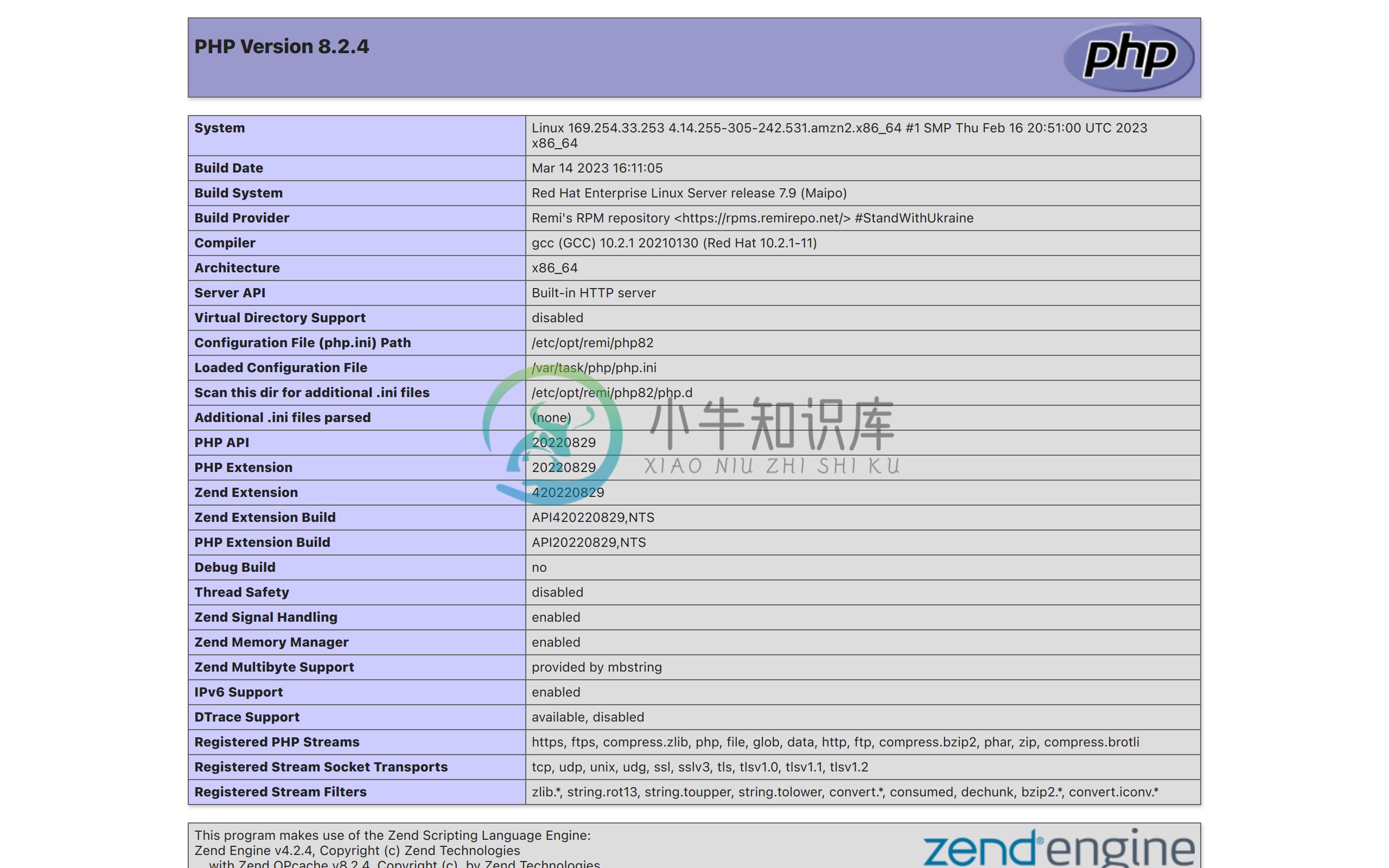The image size is (1389, 868).
Task: Select the tcp, udp, unix transports value
Action: tap(700, 768)
